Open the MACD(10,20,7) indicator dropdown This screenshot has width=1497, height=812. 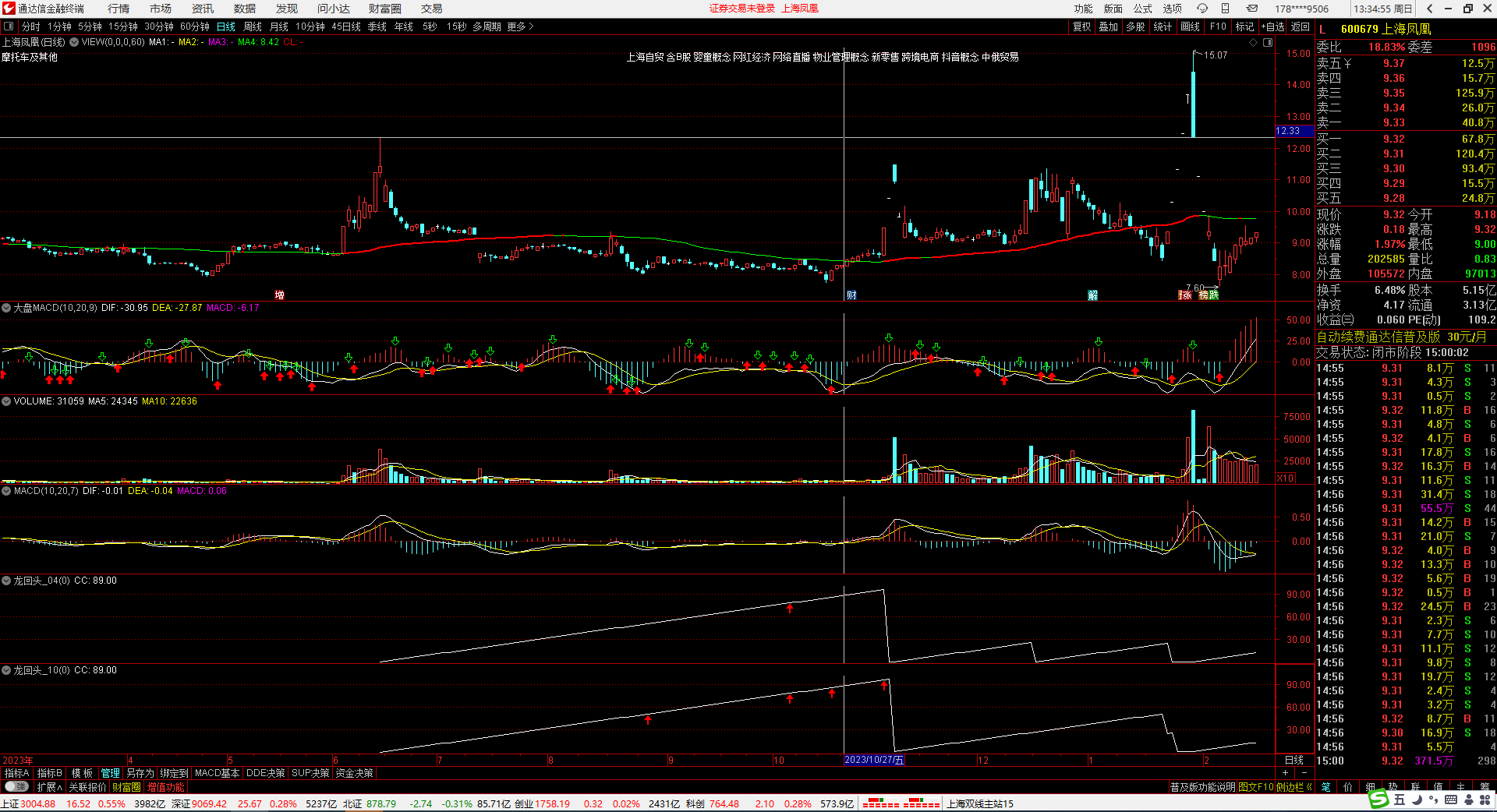[6, 491]
